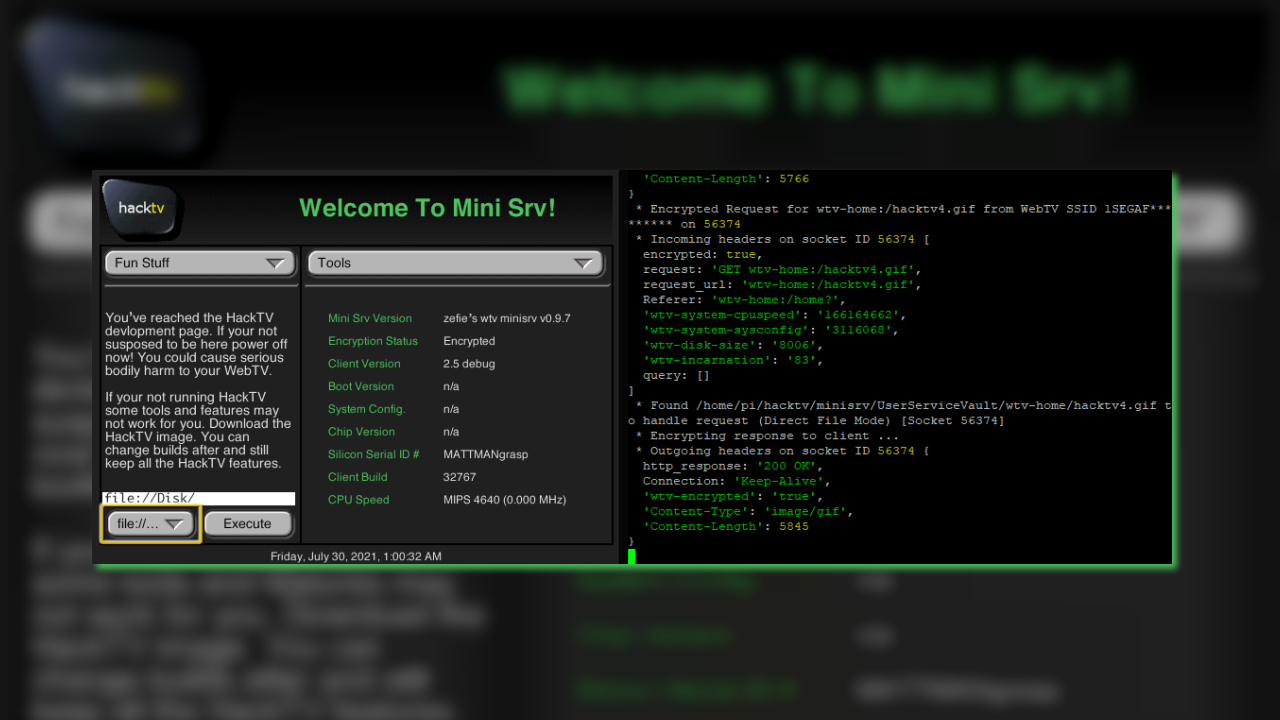Viewport: 1280px width, 720px height.
Task: Select the terminal line request: 'GET wtv-home:/hacktv4.gif'
Action: 782,270
